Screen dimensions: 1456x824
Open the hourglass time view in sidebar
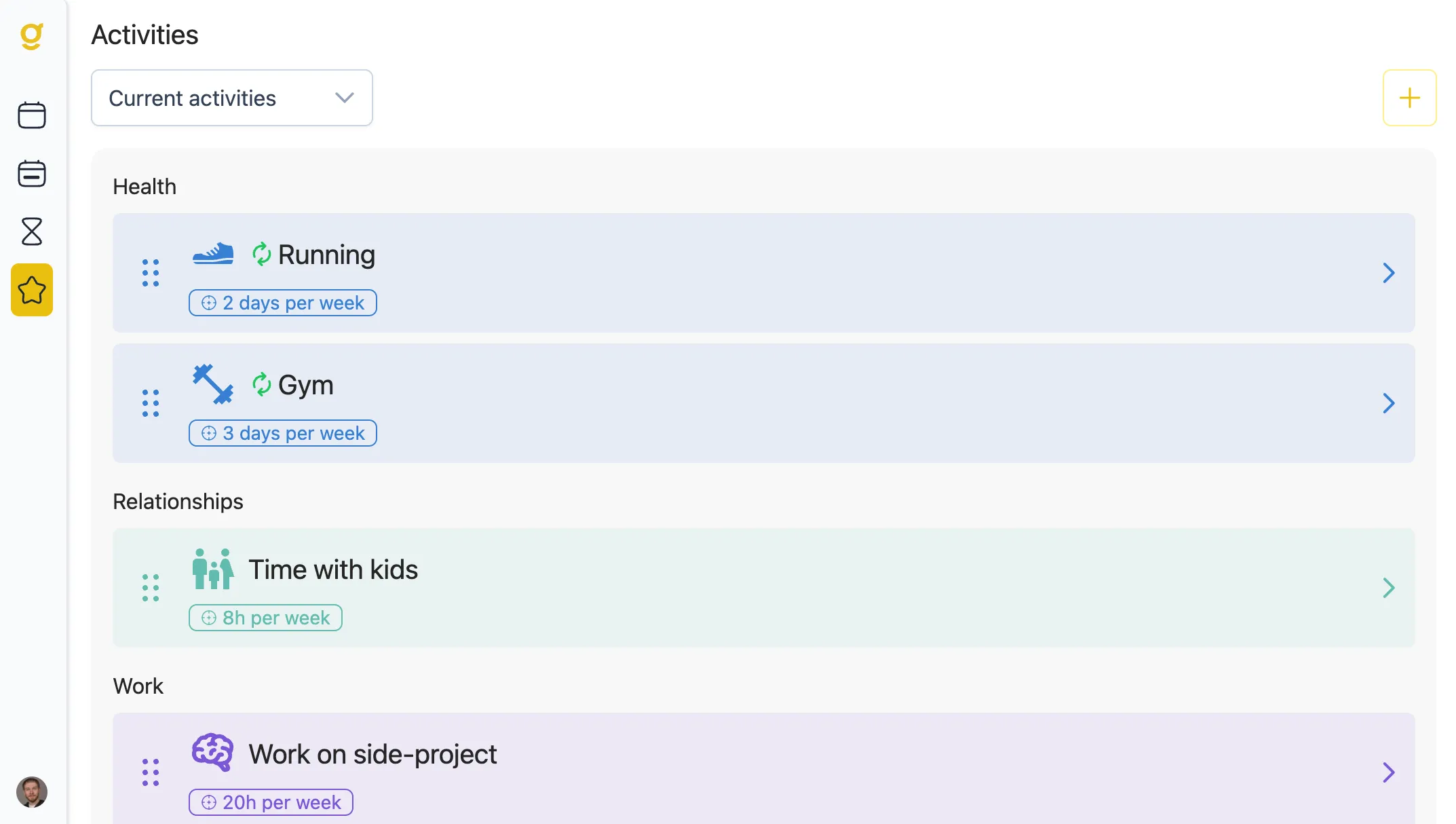pyautogui.click(x=32, y=232)
